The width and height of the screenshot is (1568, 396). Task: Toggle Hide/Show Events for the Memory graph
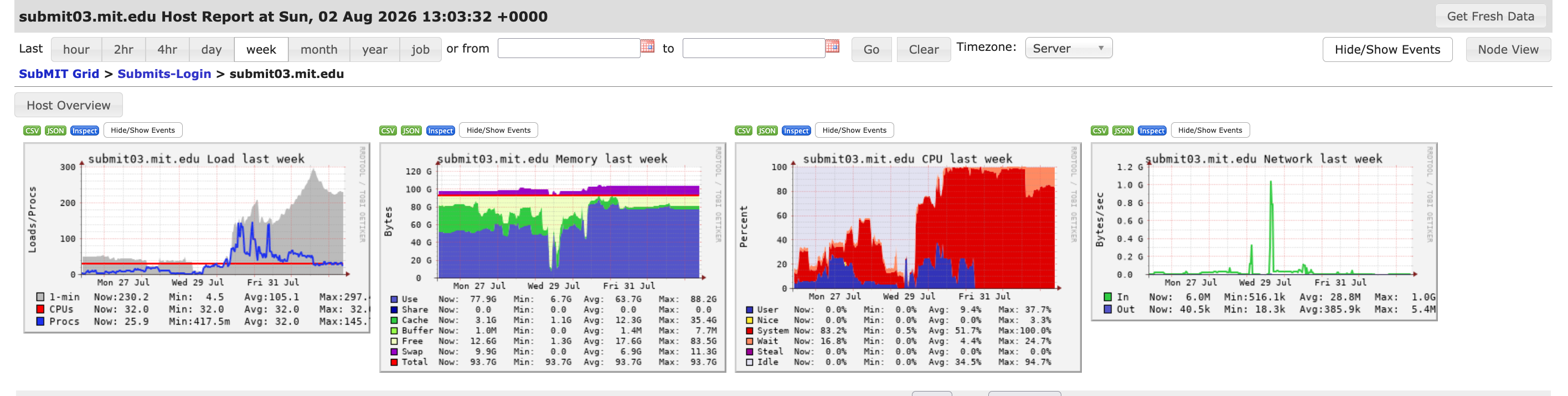click(498, 130)
